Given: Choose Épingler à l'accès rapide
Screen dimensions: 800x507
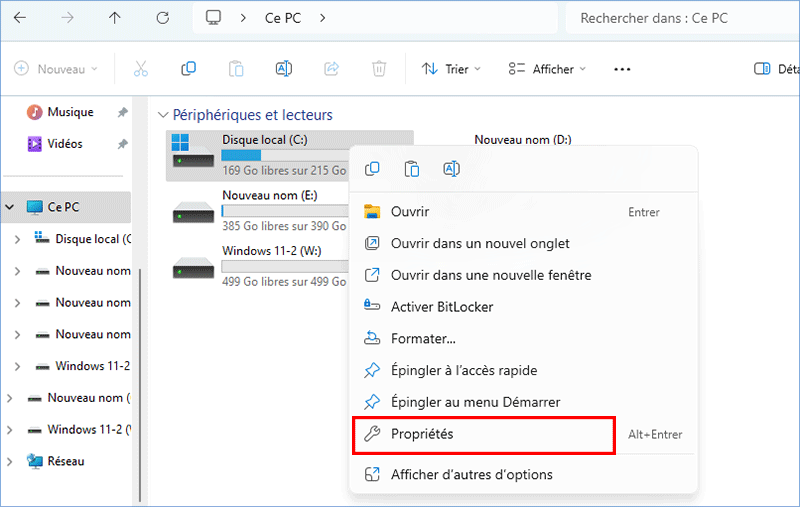Looking at the screenshot, I should 523,370.
